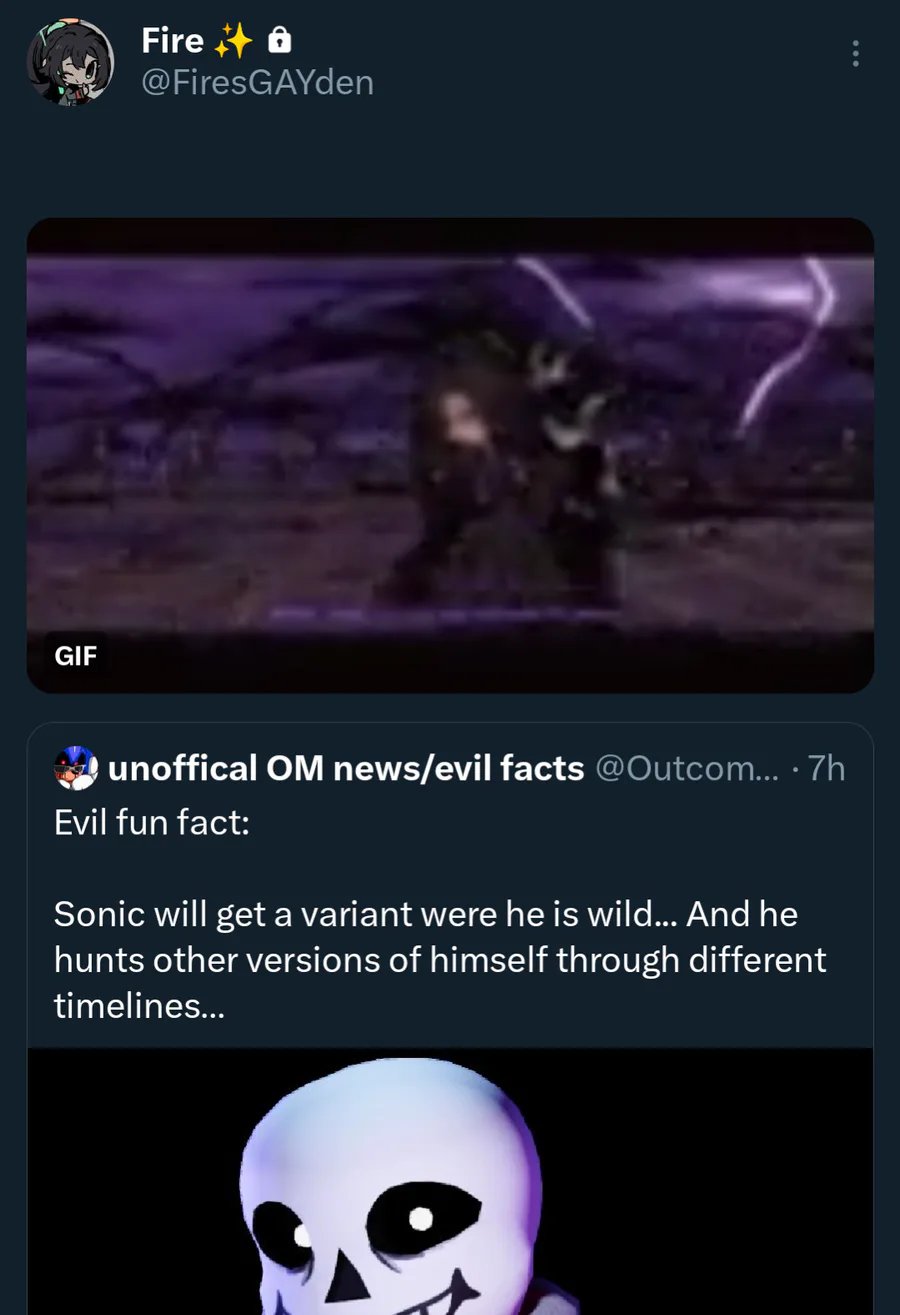The image size is (900, 1315).
Task: Click the GIF badge label
Action: click(76, 656)
